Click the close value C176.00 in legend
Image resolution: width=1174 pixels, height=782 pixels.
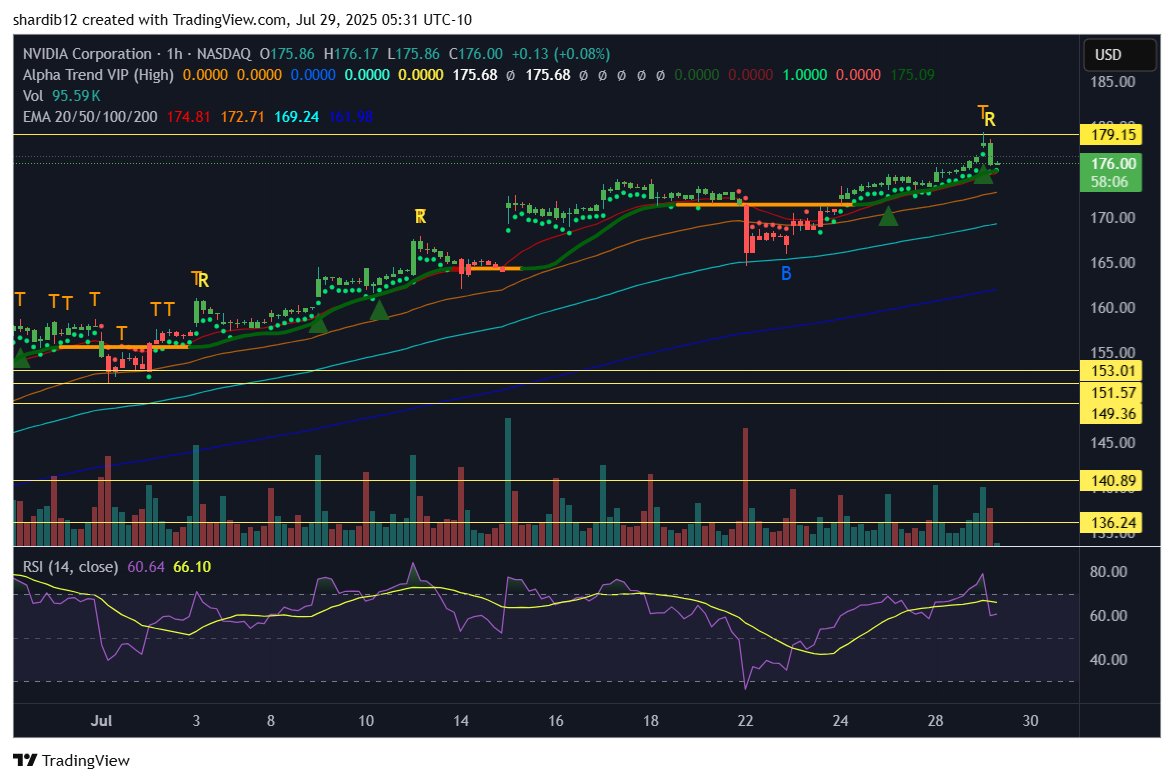pyautogui.click(x=476, y=54)
